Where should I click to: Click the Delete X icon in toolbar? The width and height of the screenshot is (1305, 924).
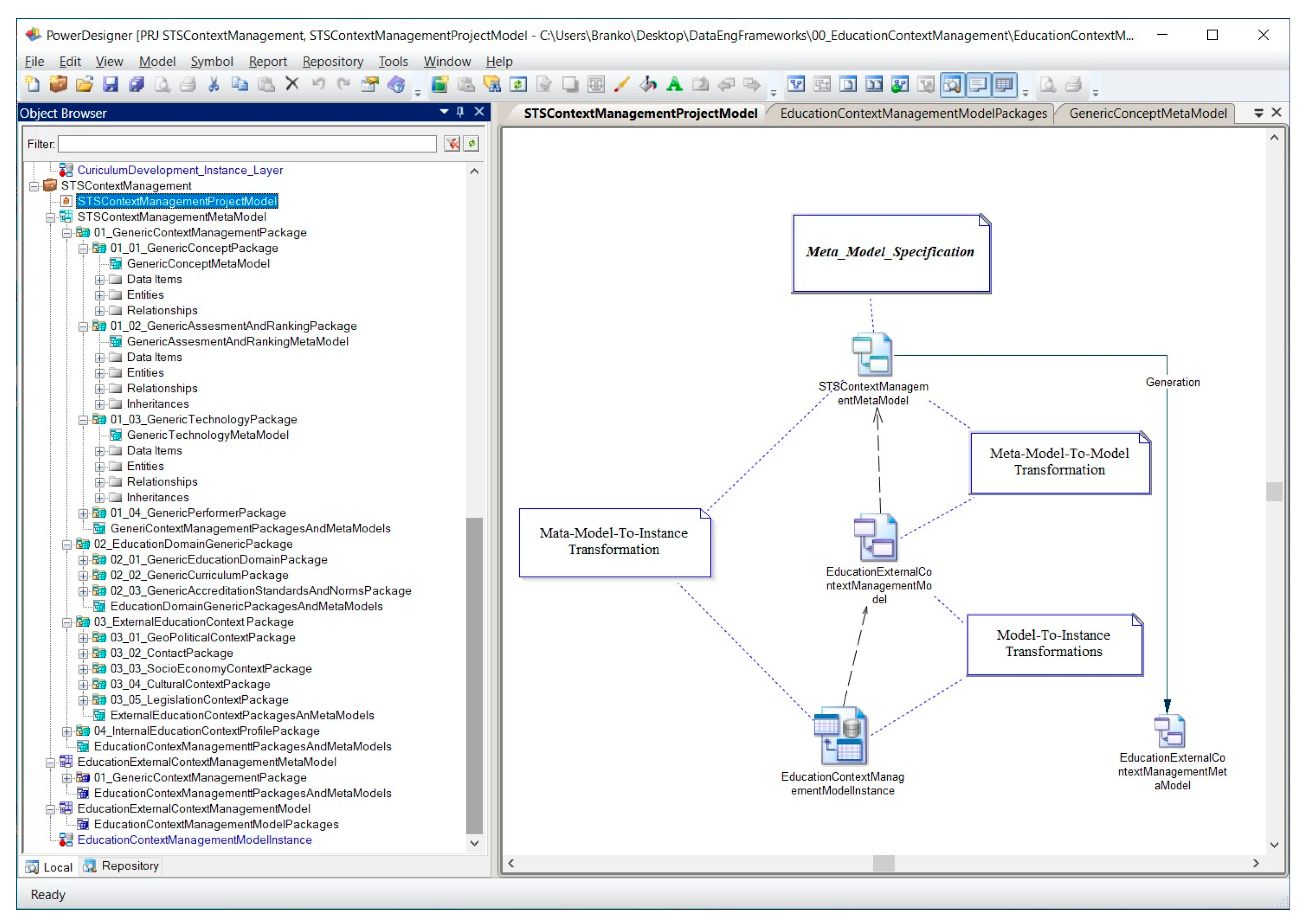click(x=292, y=84)
